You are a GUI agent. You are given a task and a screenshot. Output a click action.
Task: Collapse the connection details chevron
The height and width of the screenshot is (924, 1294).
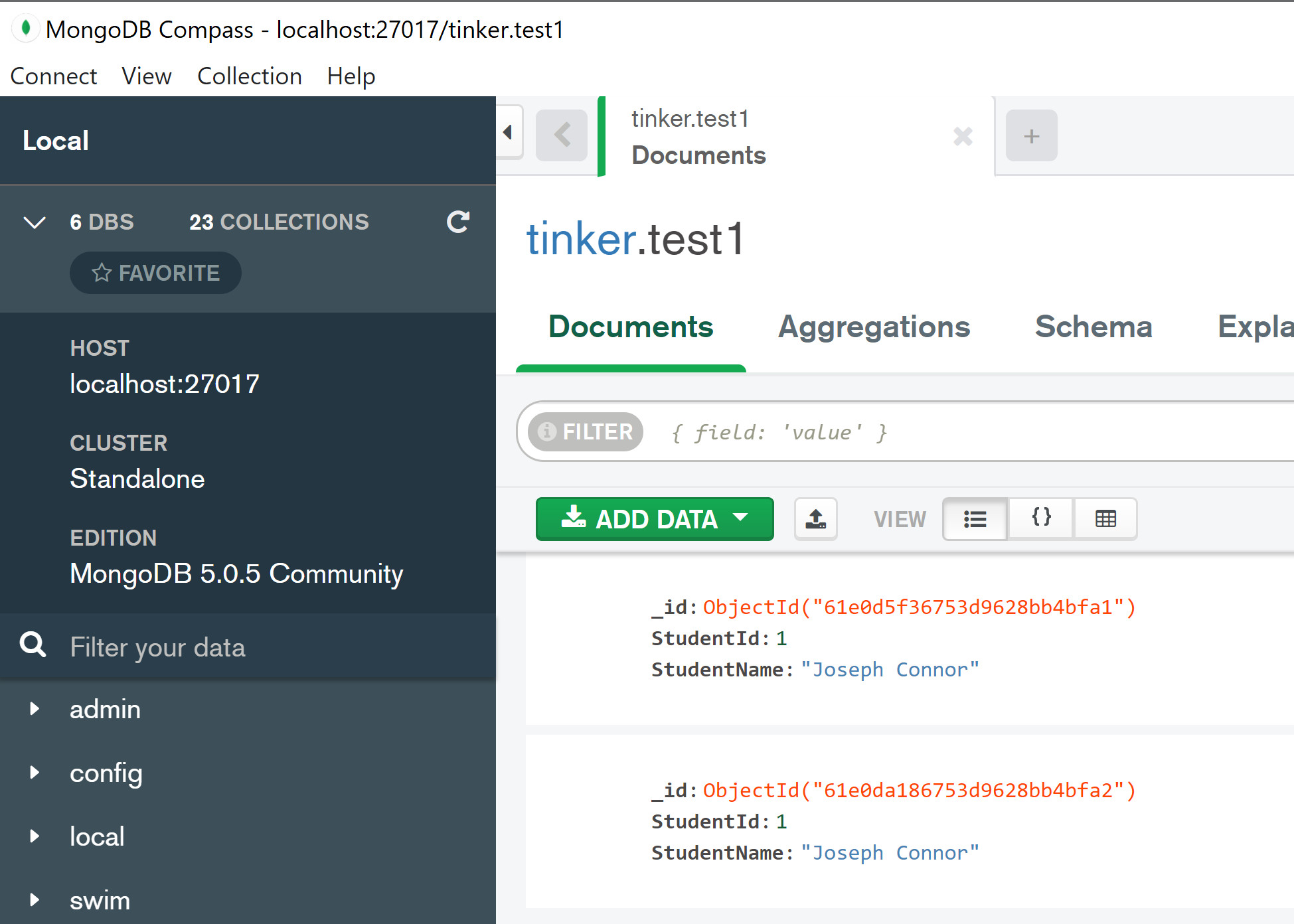(35, 222)
